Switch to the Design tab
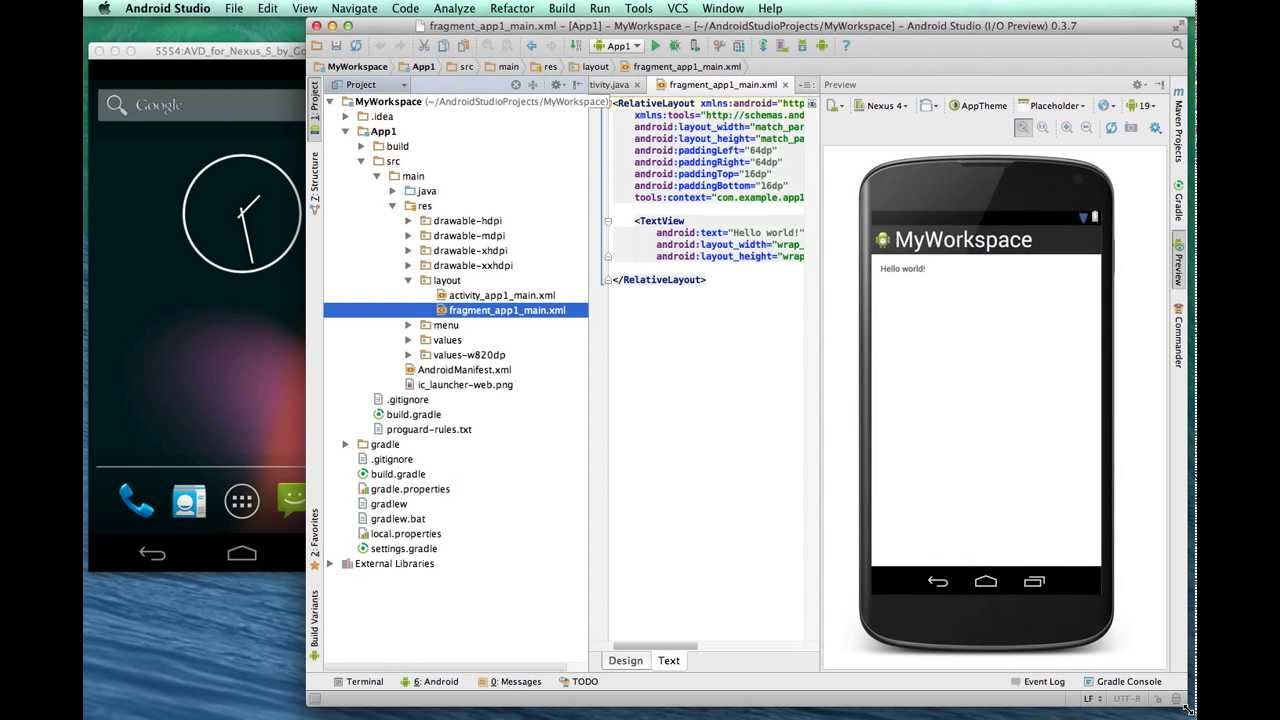This screenshot has width=1280, height=720. coord(626,660)
